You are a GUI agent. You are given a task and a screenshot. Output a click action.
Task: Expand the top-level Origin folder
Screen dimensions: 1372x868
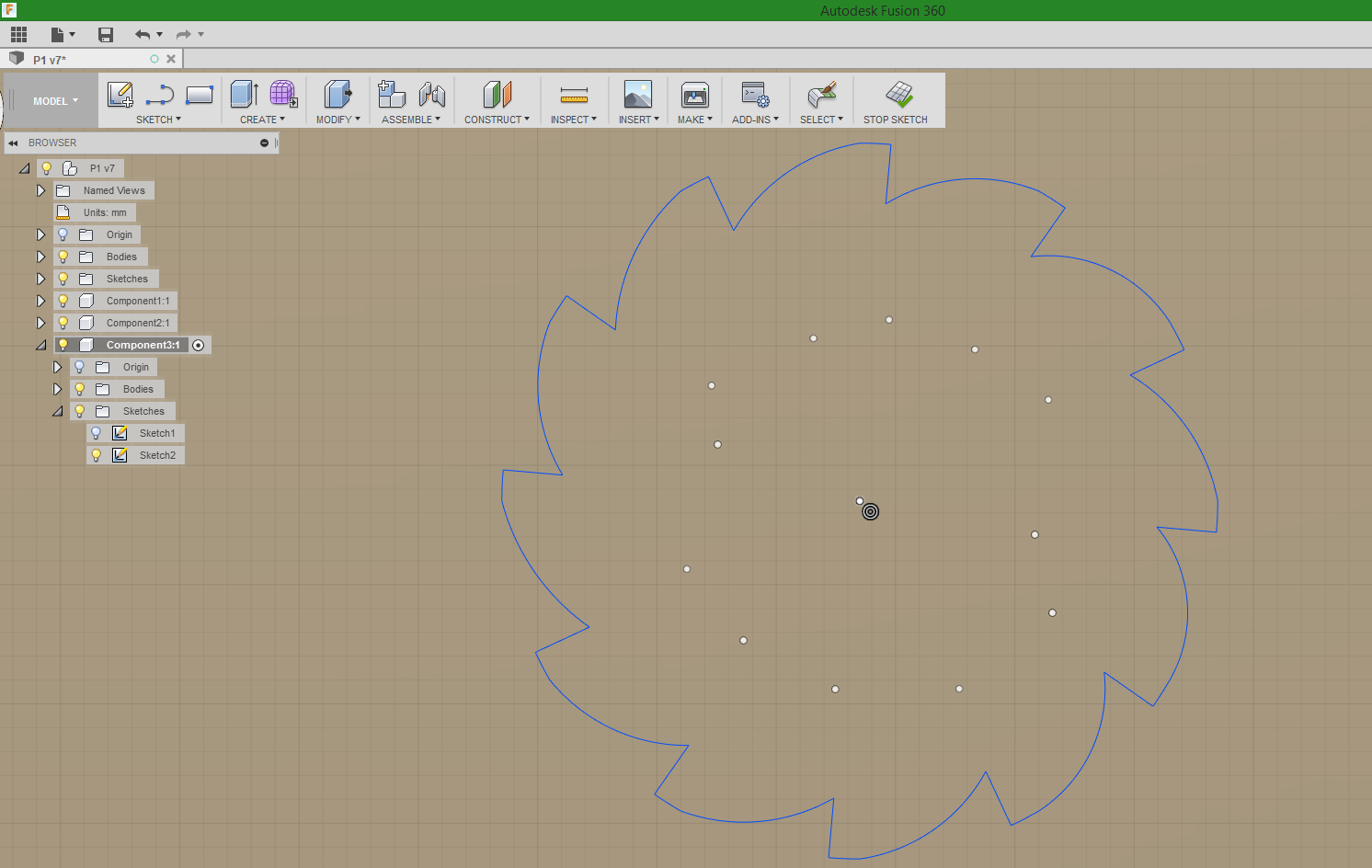pyautogui.click(x=40, y=234)
